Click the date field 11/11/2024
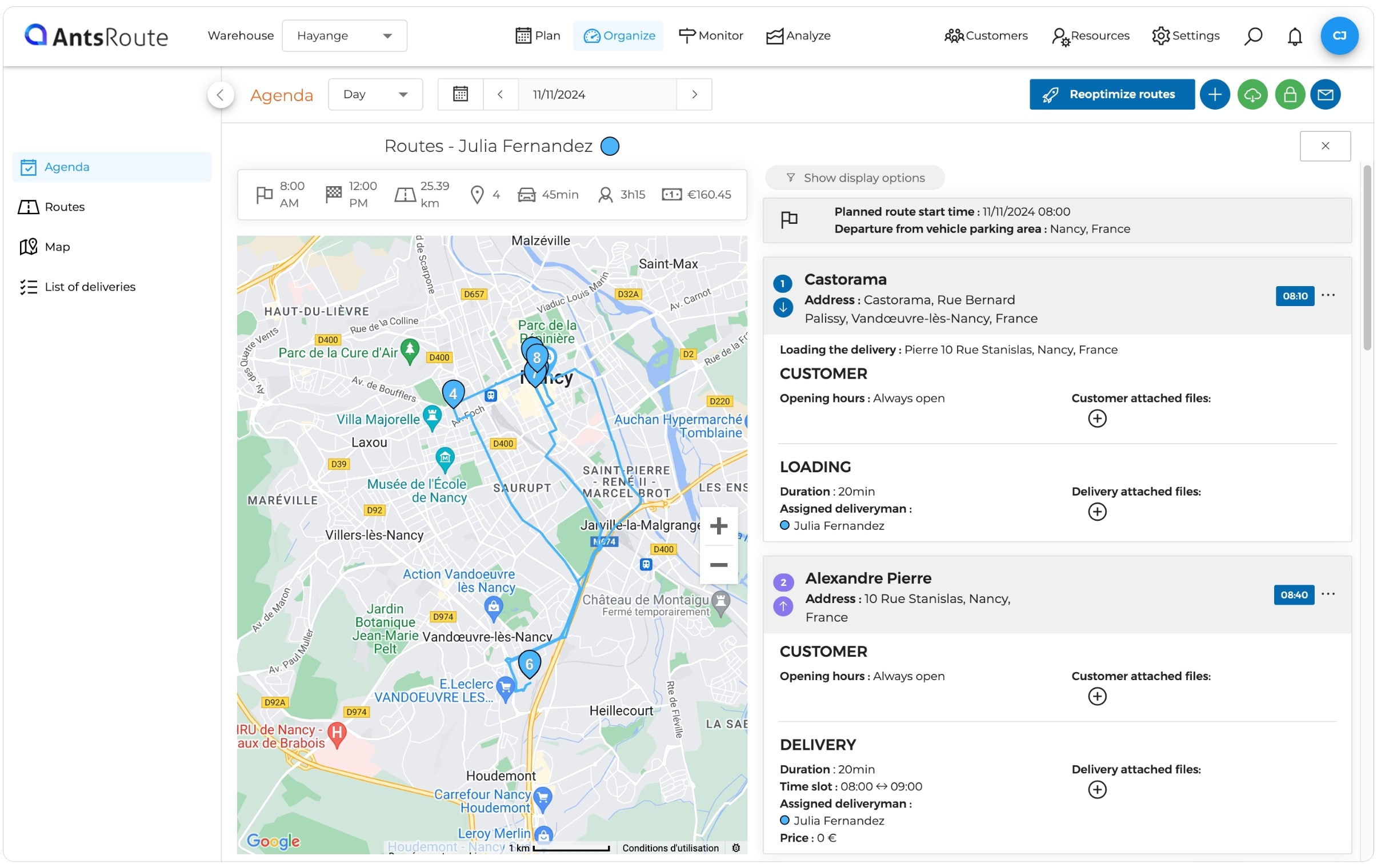 point(597,94)
